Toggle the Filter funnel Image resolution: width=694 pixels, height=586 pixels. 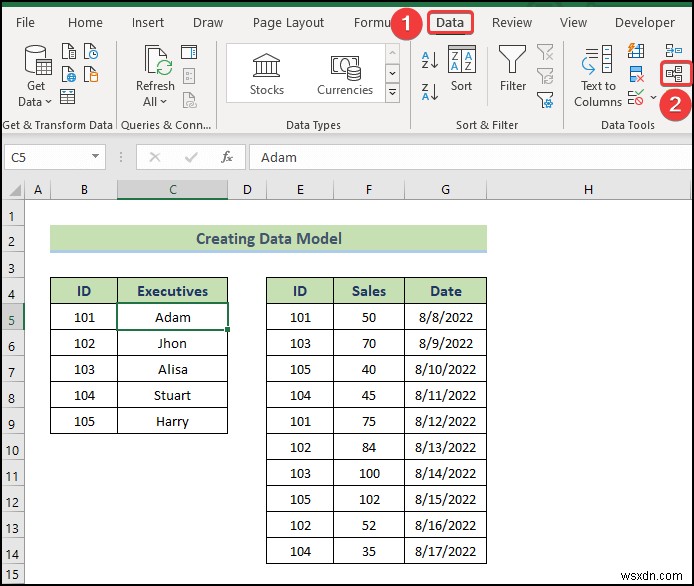coord(513,69)
